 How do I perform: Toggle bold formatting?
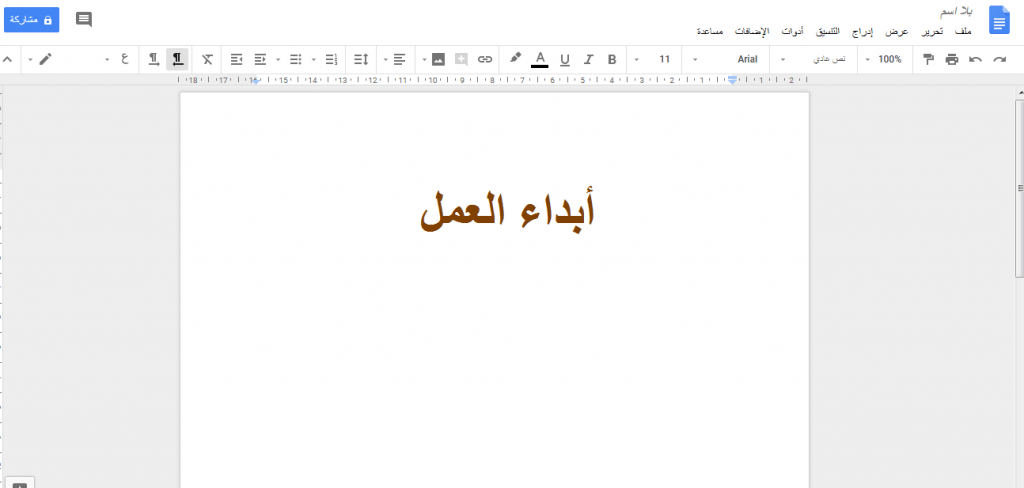612,59
